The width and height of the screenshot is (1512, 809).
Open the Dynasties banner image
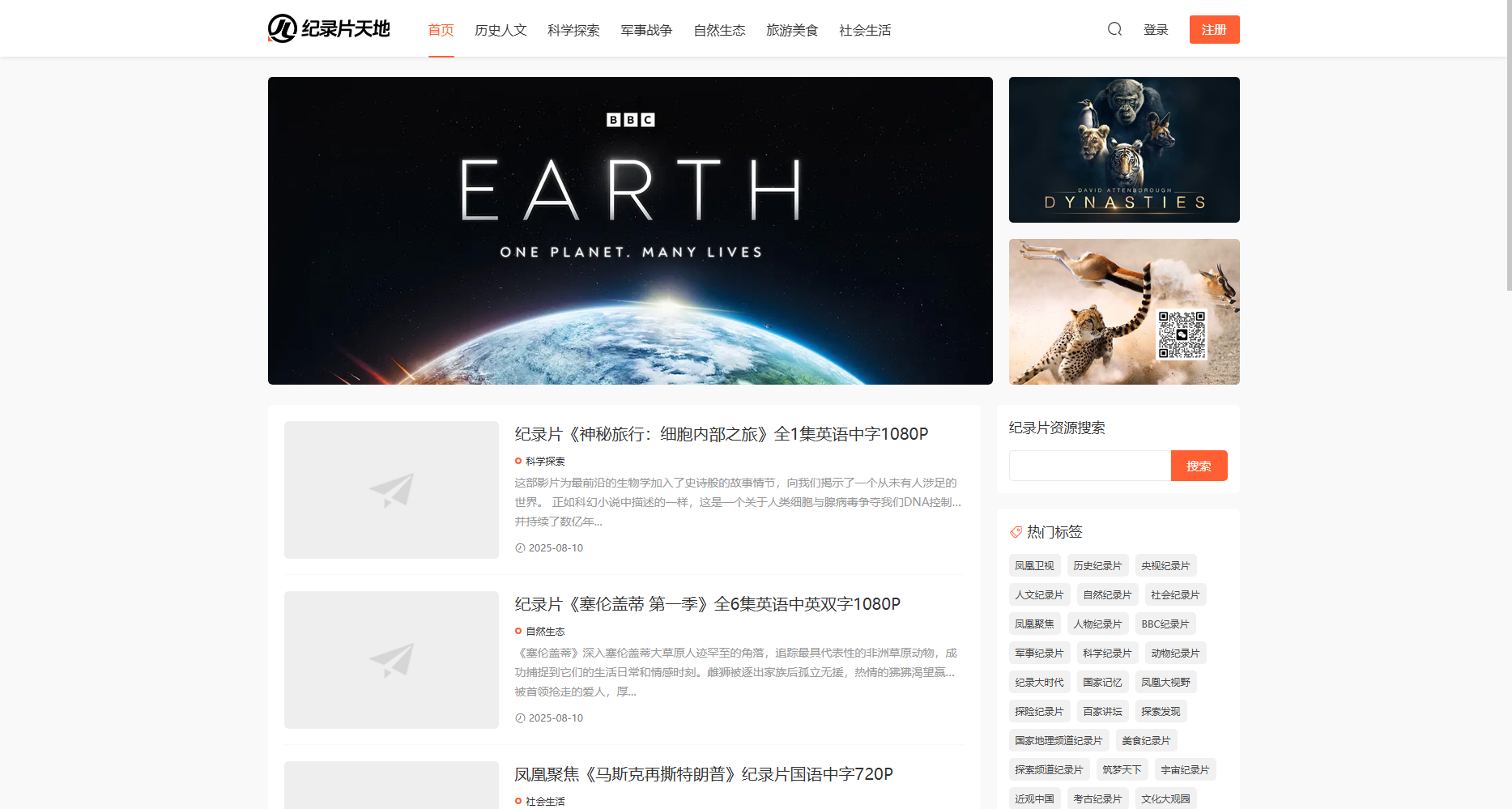point(1124,150)
